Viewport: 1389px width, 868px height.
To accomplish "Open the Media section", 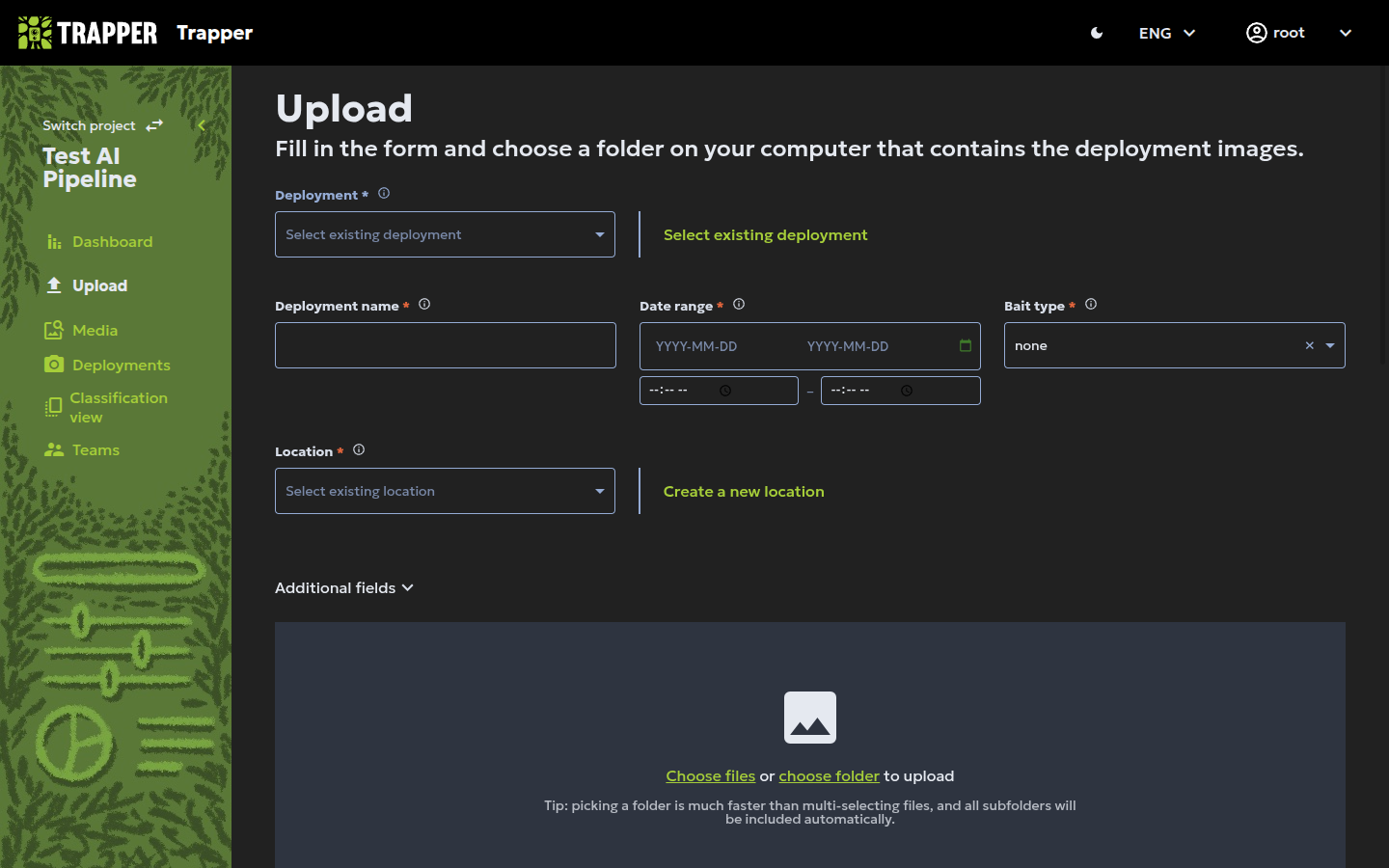I will (x=95, y=330).
